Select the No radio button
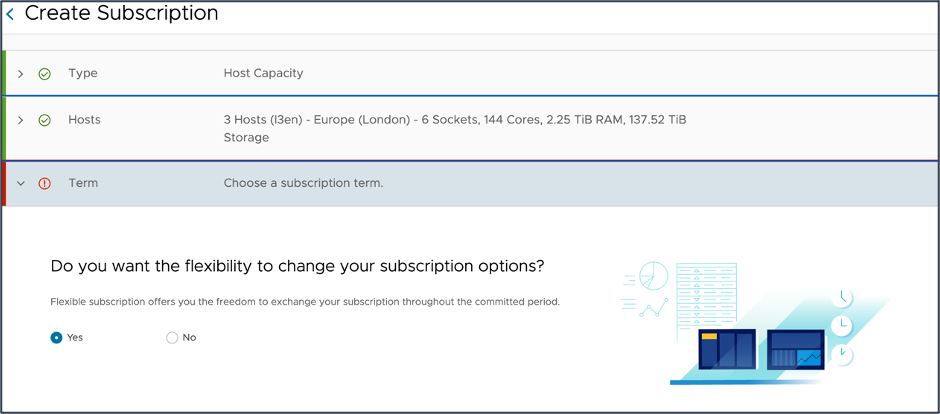 [172, 338]
